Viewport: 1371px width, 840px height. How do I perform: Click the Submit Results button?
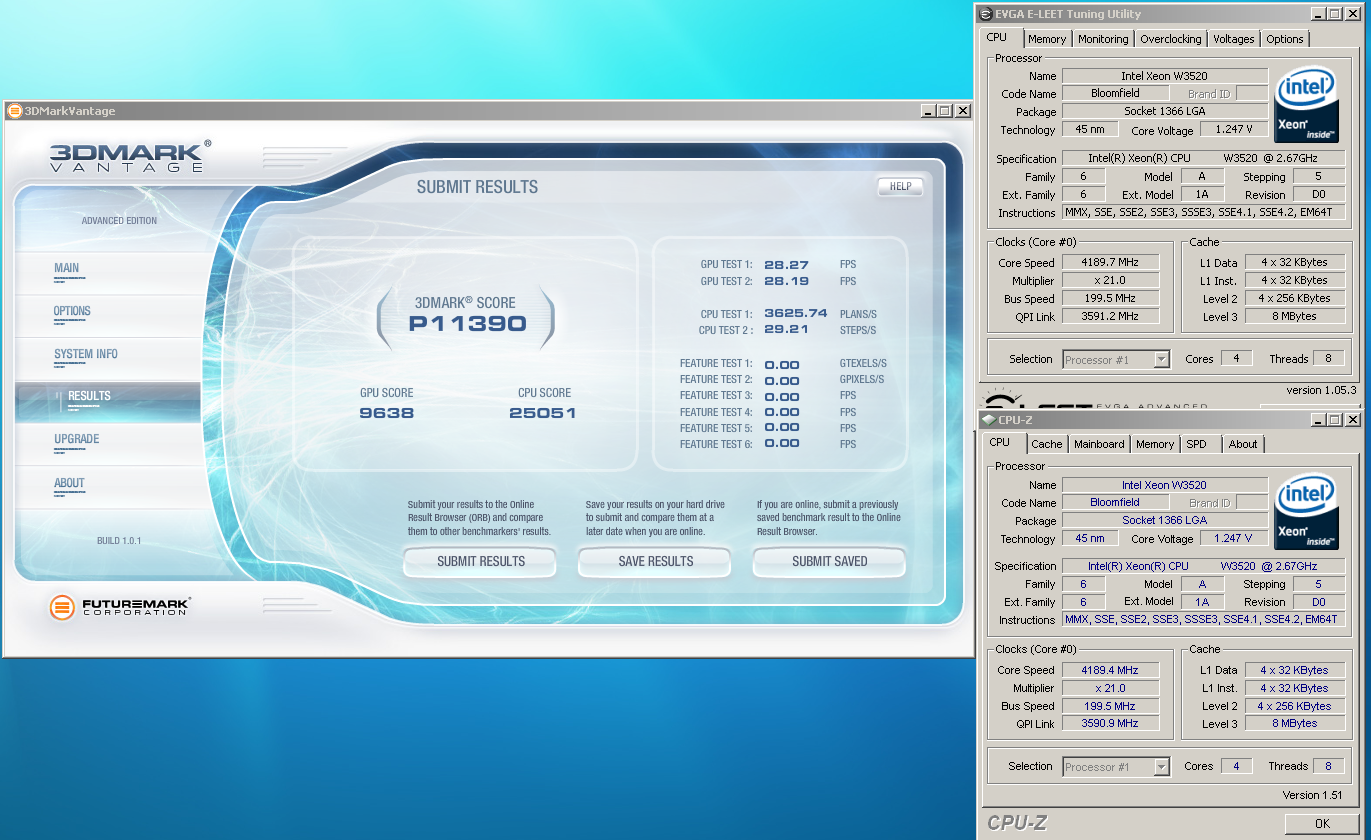tap(480, 562)
